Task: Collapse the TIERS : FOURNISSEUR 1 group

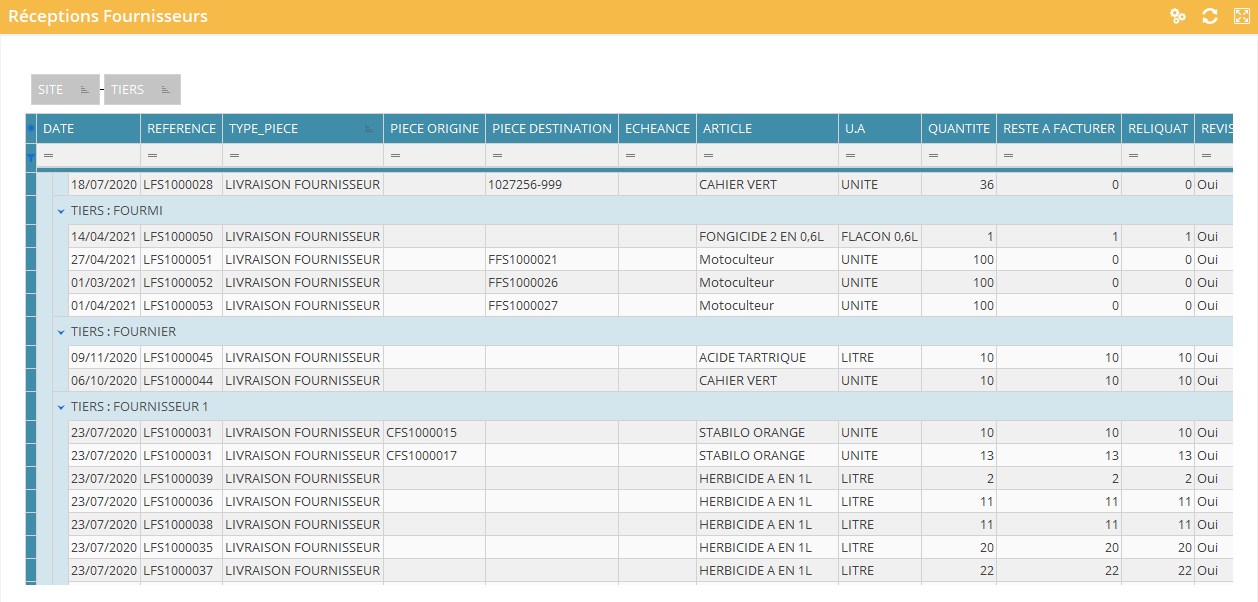Action: coord(61,408)
